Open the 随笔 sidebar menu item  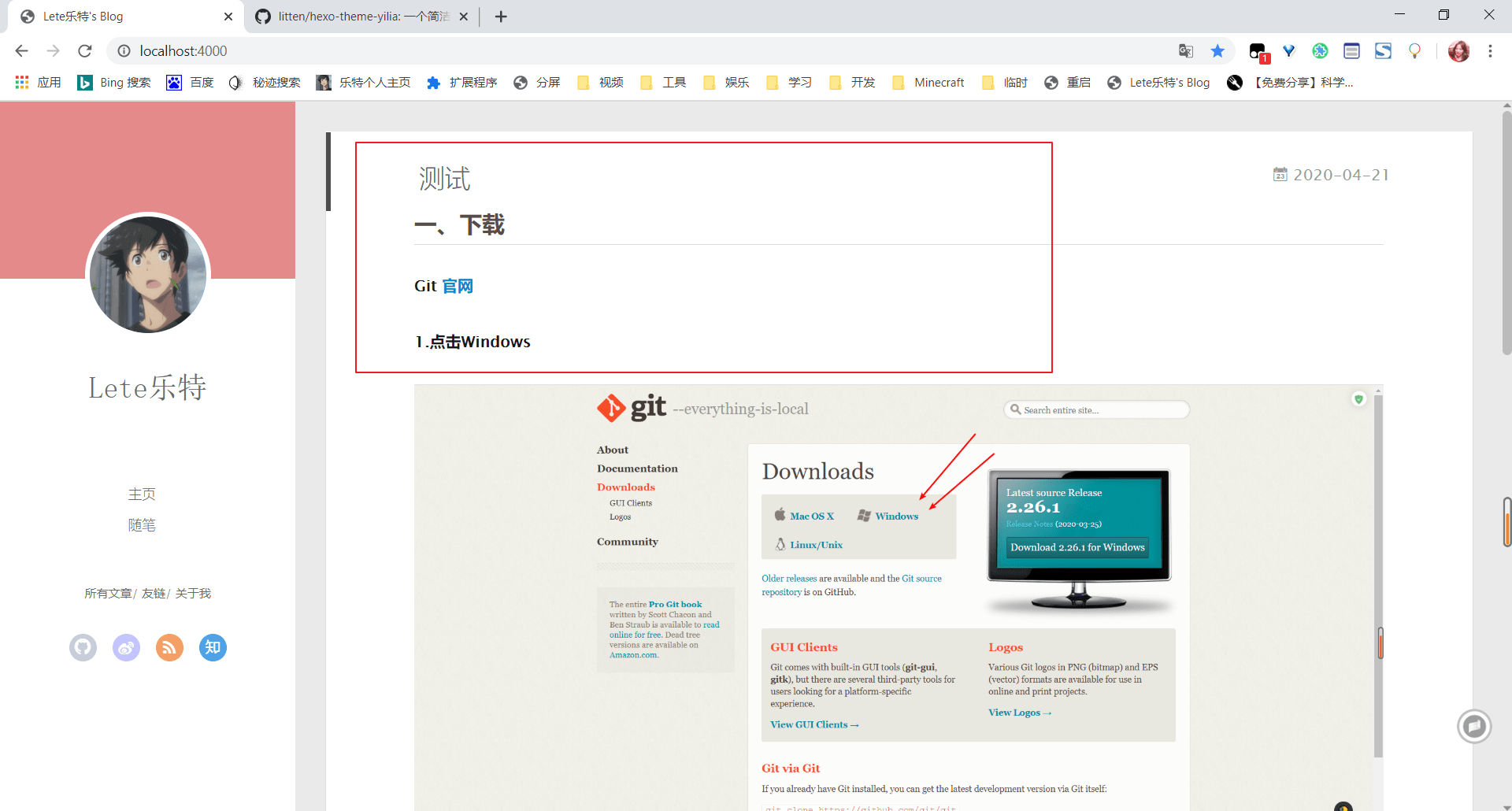(x=142, y=525)
